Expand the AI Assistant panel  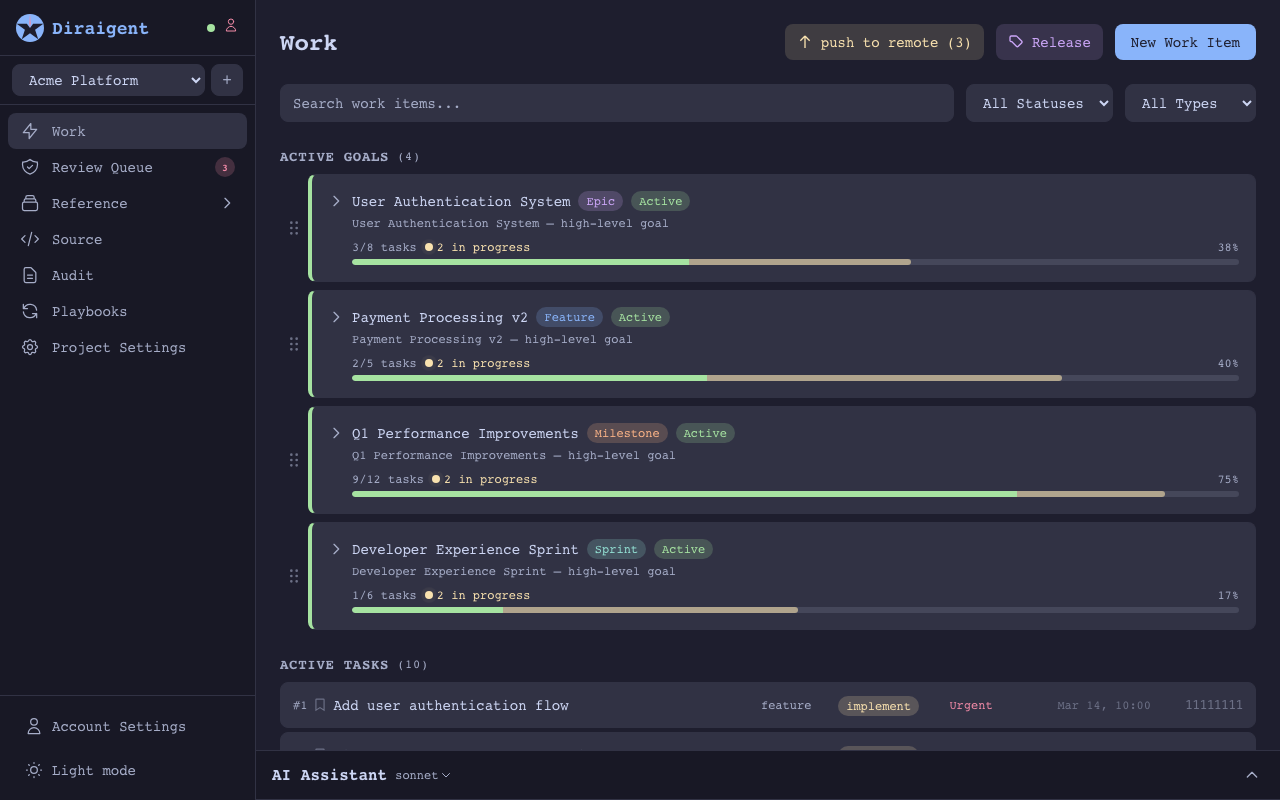click(1251, 775)
